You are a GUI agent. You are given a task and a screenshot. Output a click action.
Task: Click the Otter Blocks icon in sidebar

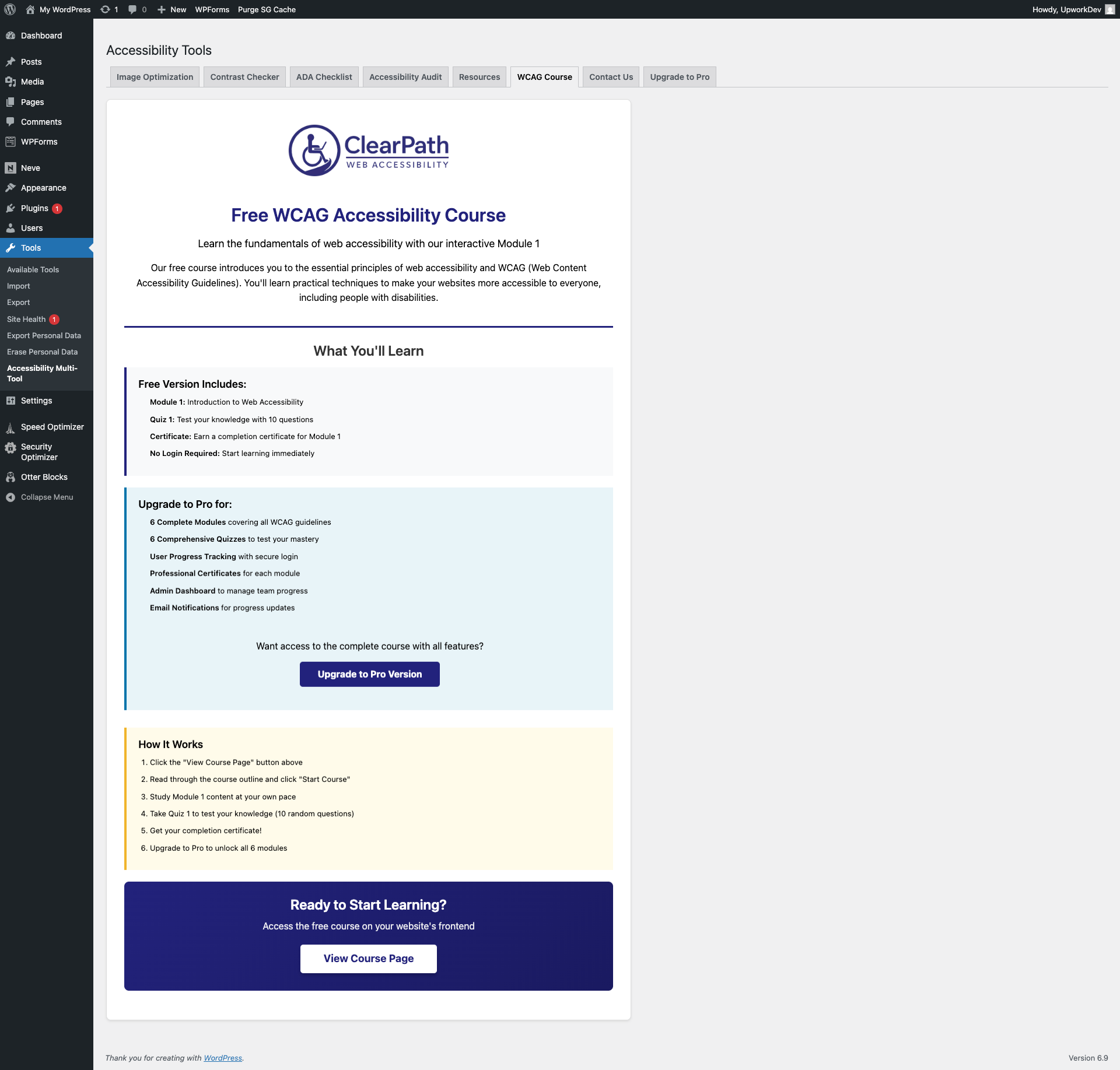coord(10,477)
